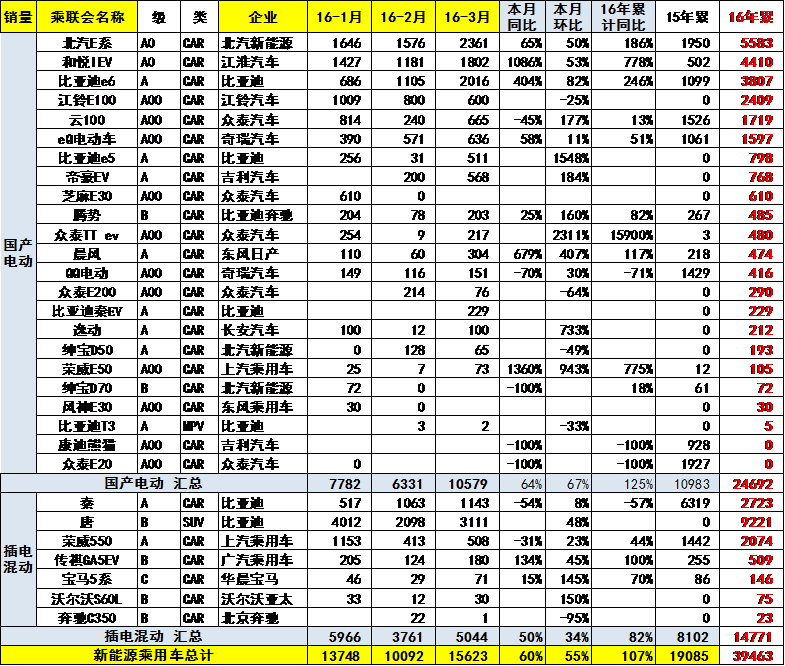Click the 比亚迪e6 model name cell
Screen dimensions: 785x666
(87, 81)
